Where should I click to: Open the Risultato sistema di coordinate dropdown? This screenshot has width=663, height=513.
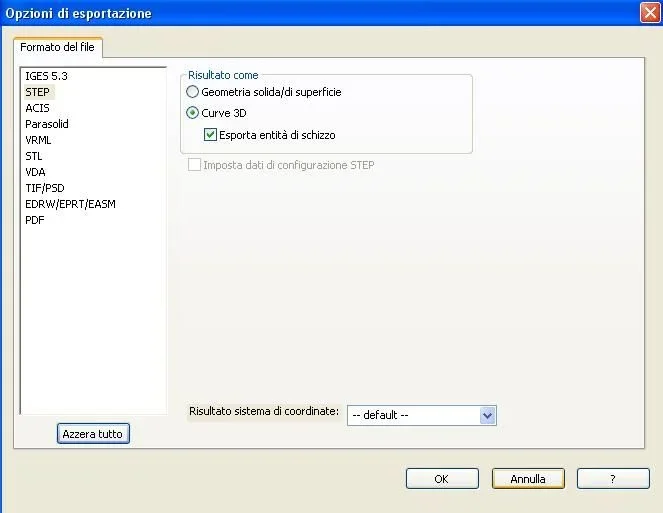pos(487,415)
